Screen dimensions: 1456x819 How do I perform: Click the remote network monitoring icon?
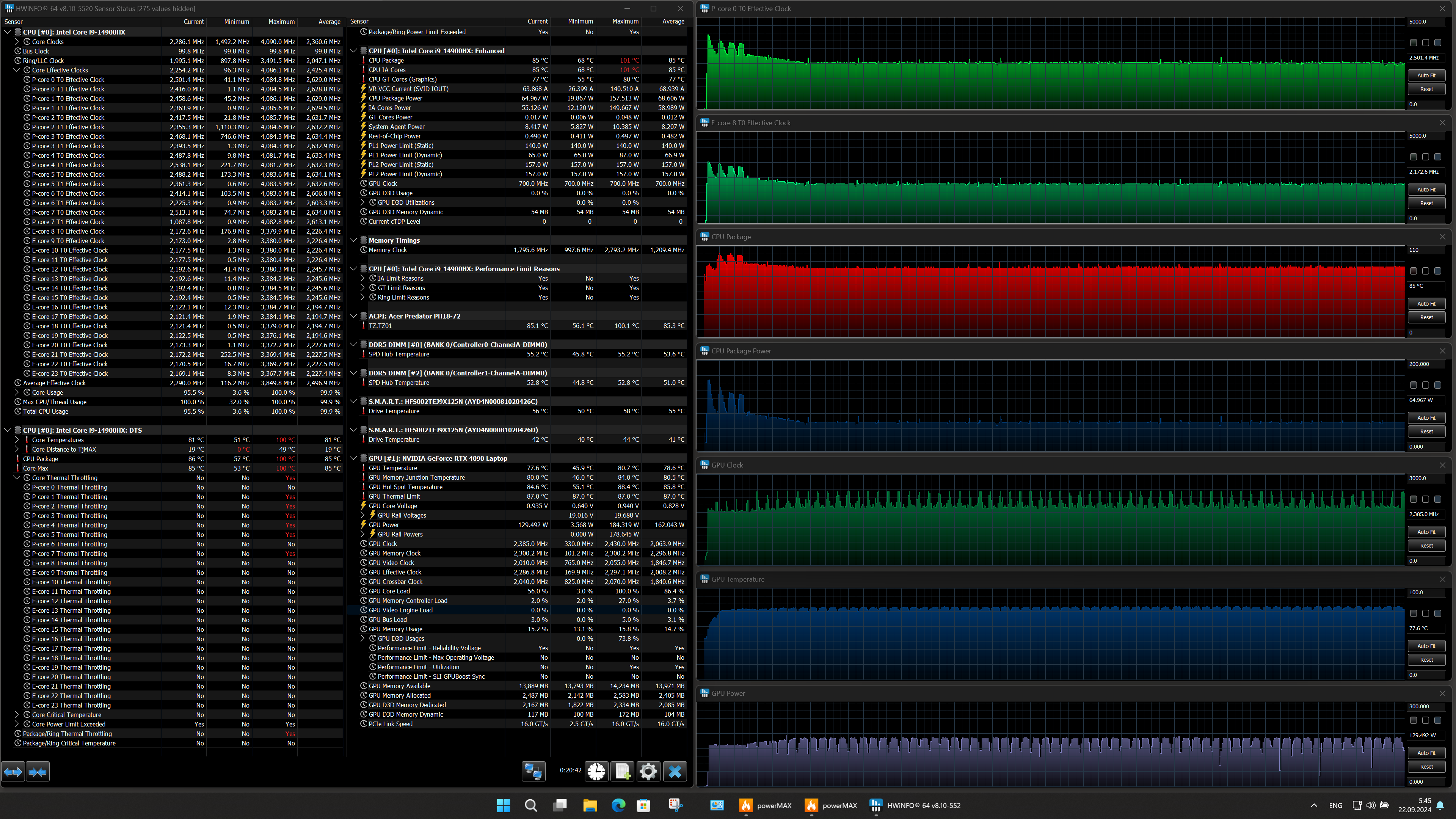coord(533,772)
